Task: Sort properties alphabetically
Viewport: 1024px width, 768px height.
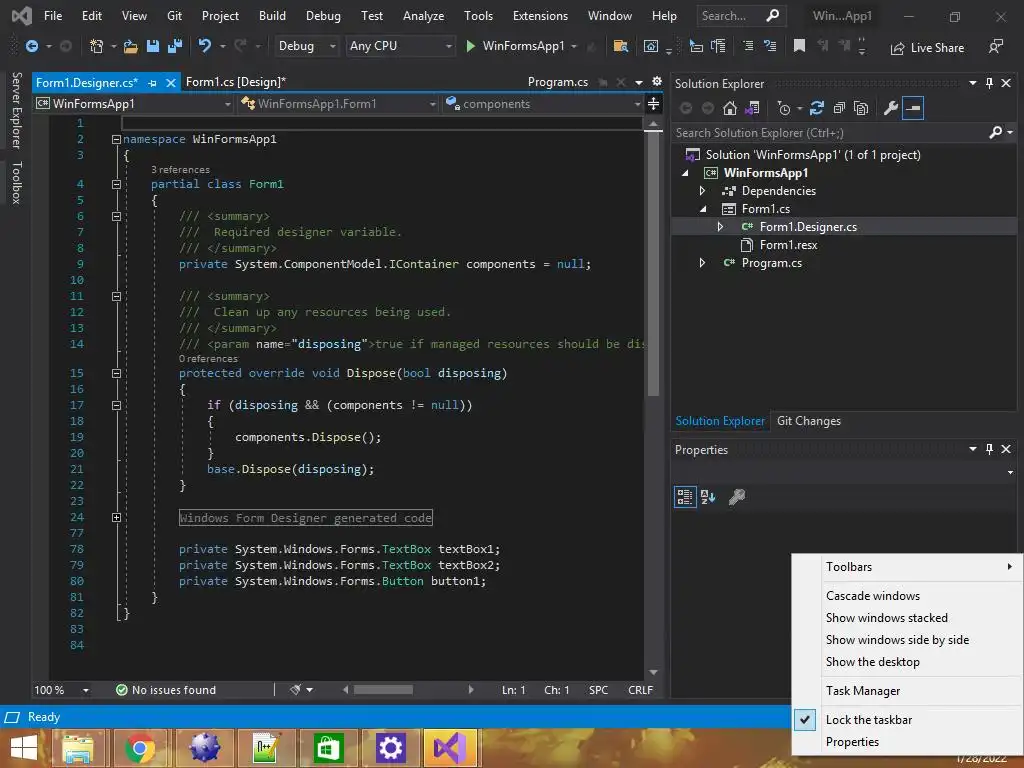Action: [x=708, y=497]
